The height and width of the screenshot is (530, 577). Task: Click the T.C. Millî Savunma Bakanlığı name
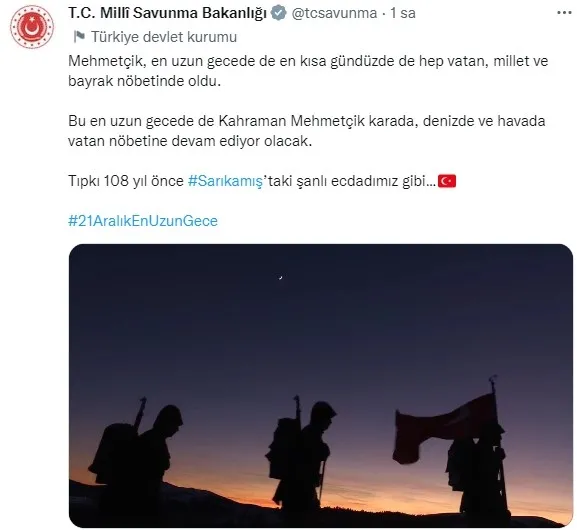[167, 13]
